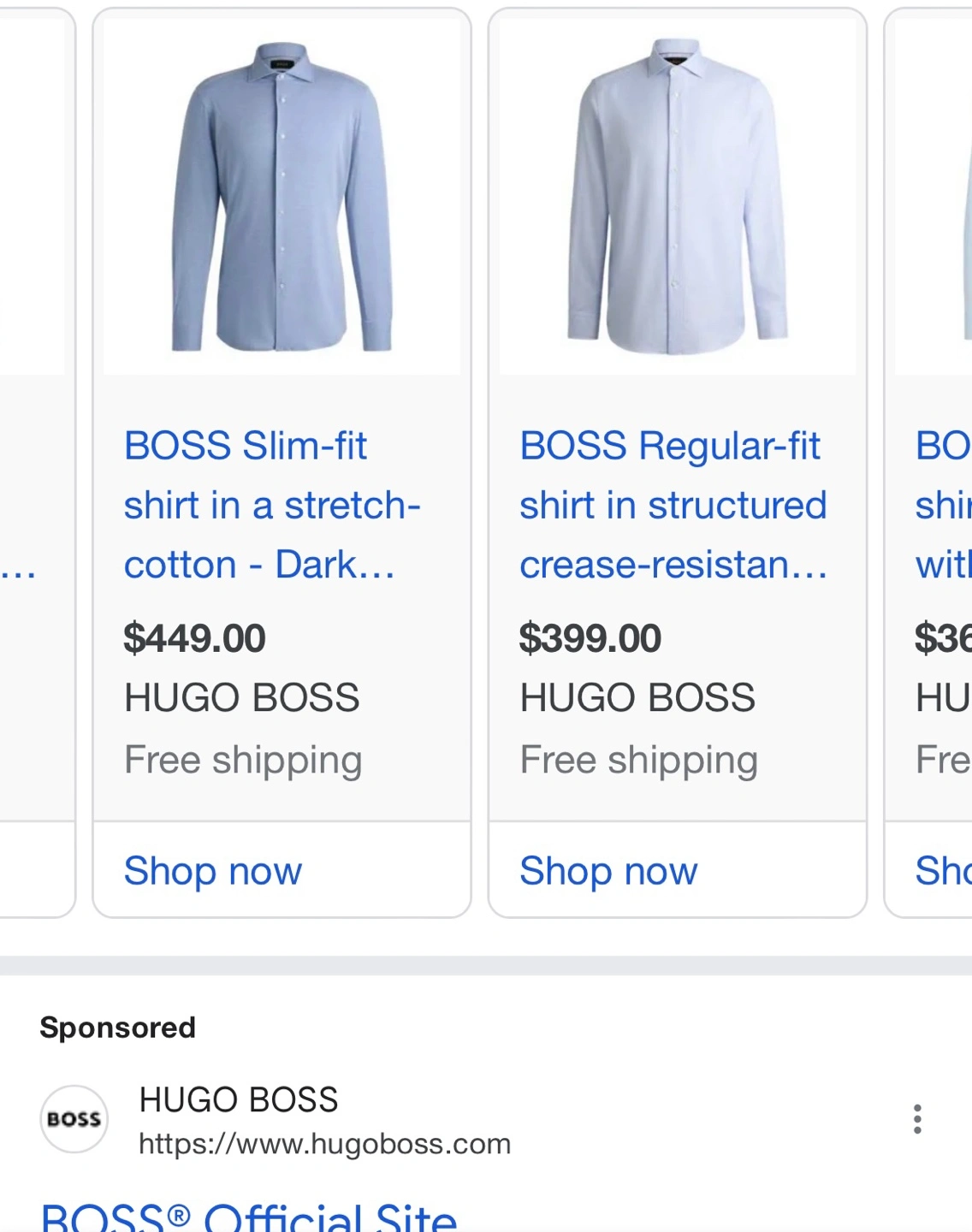
Task: Open the 'BOSS® Official Site' ad headline
Action: [249, 1217]
